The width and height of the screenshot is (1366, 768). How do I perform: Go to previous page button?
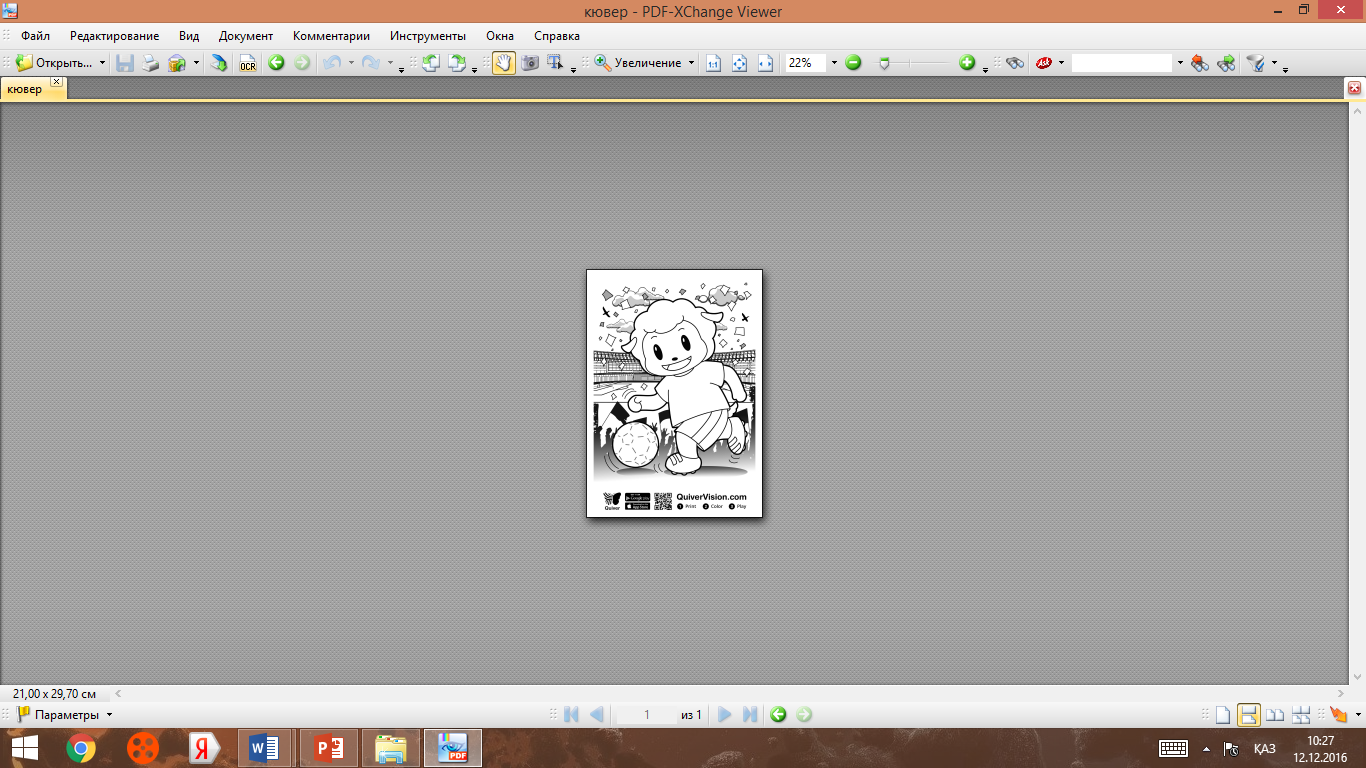[597, 715]
